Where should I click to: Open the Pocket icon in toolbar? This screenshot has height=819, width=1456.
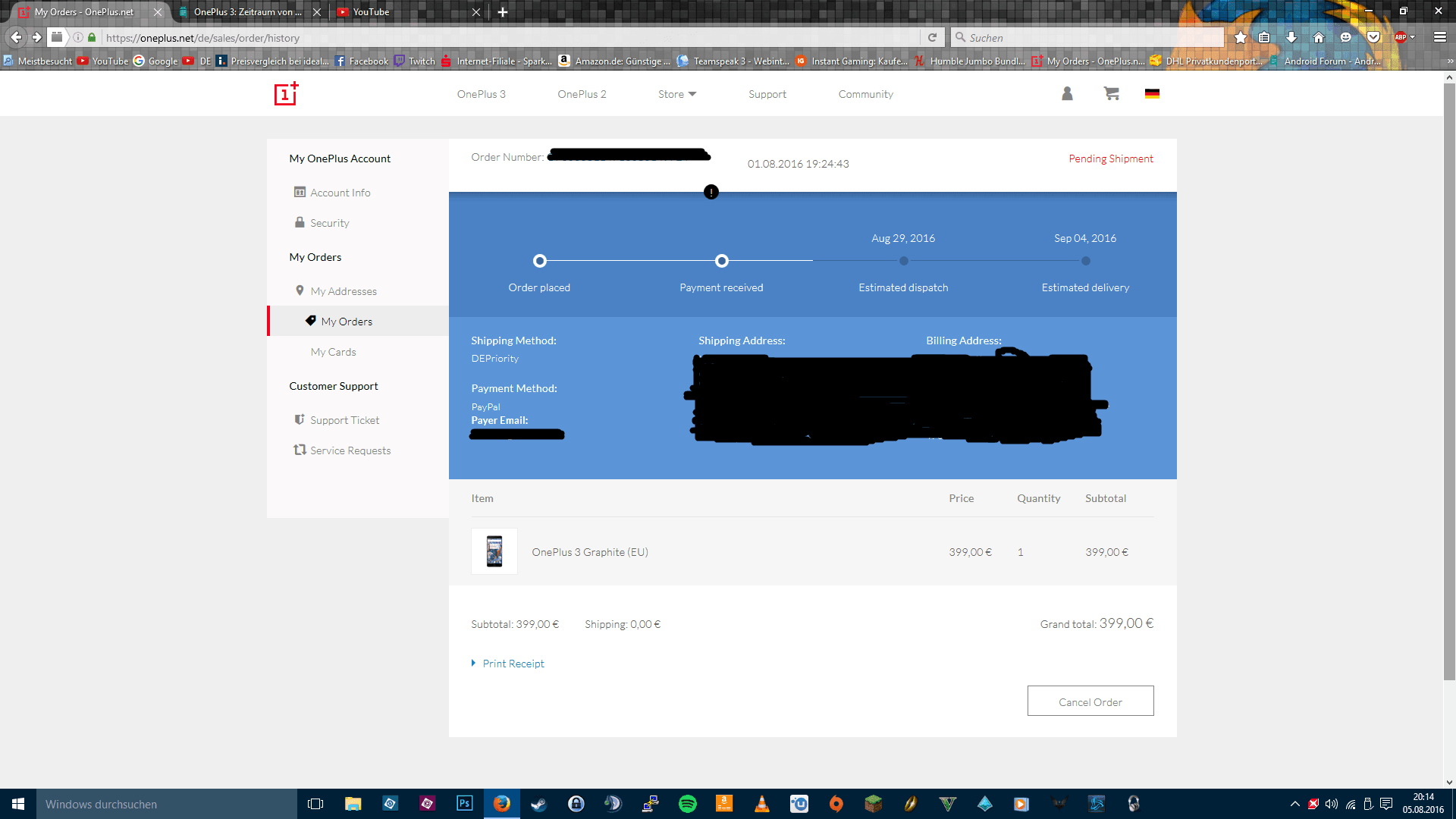click(1373, 37)
